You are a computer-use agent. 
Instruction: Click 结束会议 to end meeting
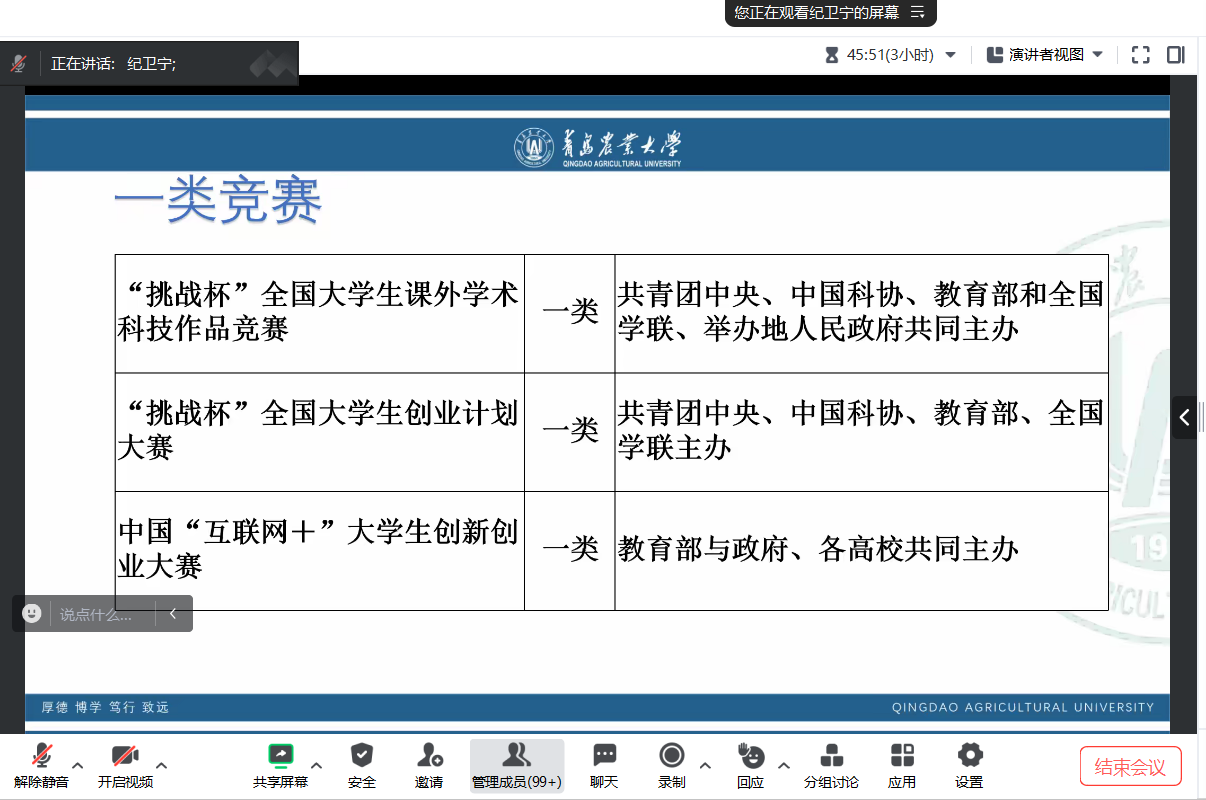[1130, 767]
